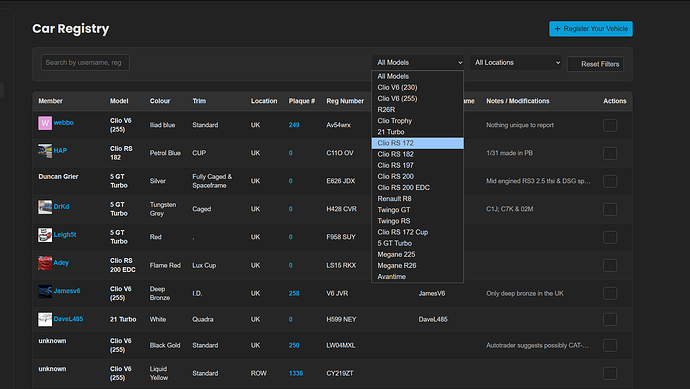Click the Member column header
The height and width of the screenshot is (389, 690).
coord(51,101)
